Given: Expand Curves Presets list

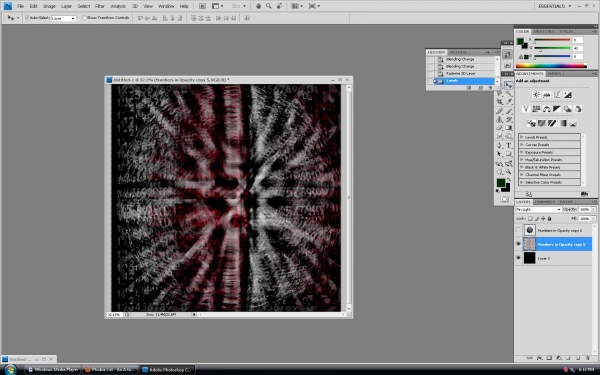Looking at the screenshot, I should 522,145.
